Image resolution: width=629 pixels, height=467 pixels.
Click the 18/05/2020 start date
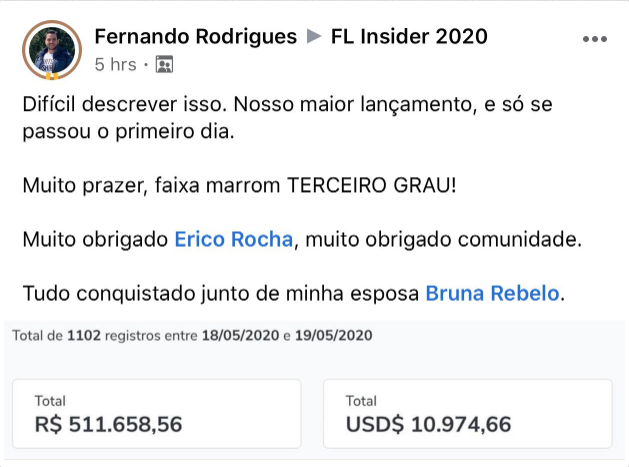click(240, 335)
